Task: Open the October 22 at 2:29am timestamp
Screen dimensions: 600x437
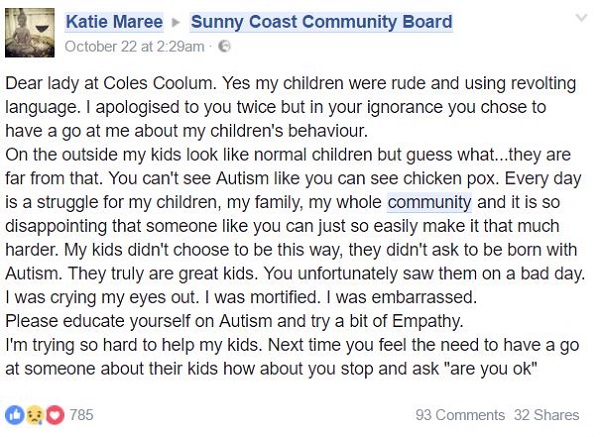Action: pyautogui.click(x=134, y=47)
